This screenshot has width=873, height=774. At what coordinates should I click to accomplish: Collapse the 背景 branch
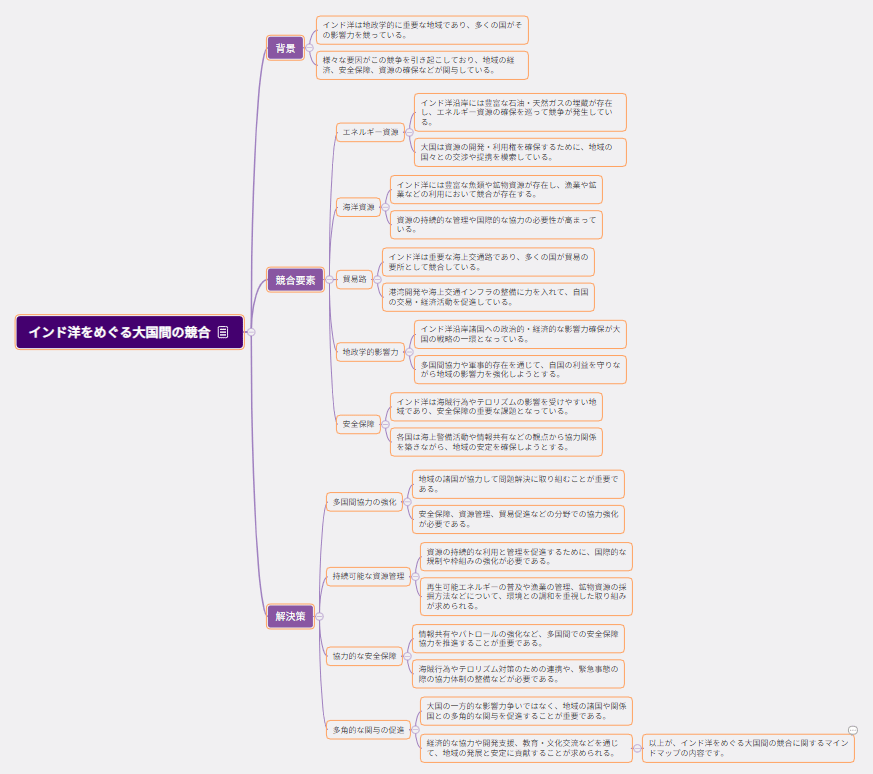[310, 47]
